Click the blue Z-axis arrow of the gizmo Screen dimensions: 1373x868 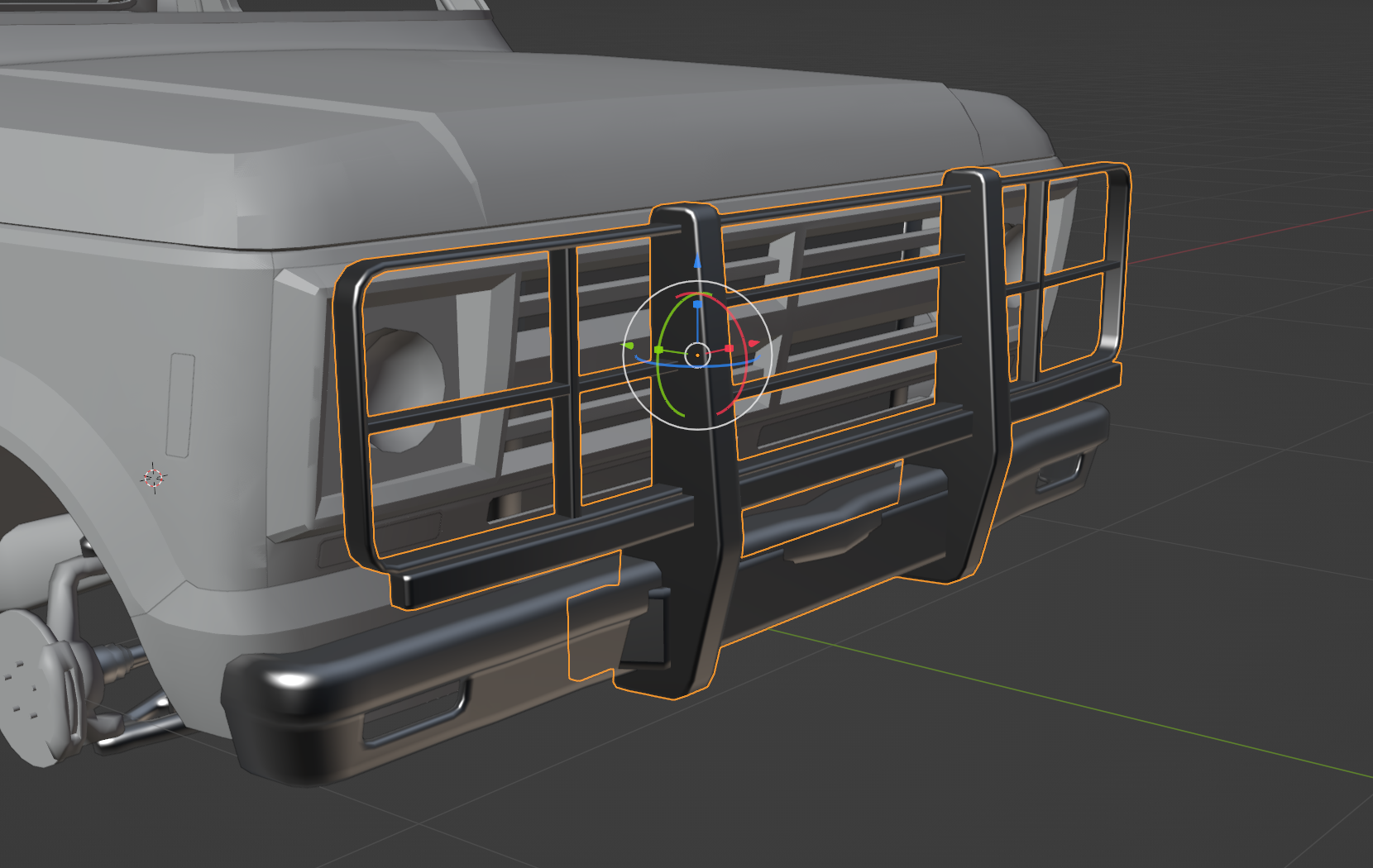click(x=697, y=261)
